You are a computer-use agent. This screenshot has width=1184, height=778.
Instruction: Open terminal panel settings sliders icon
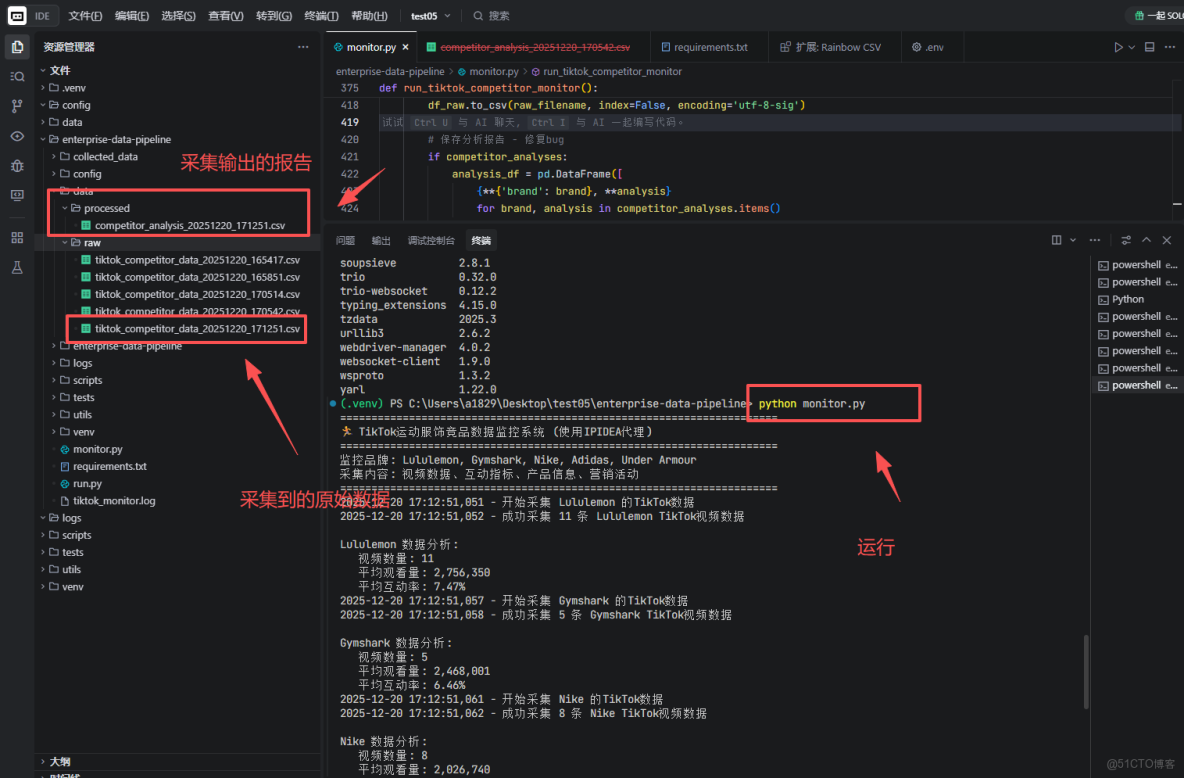[1126, 240]
